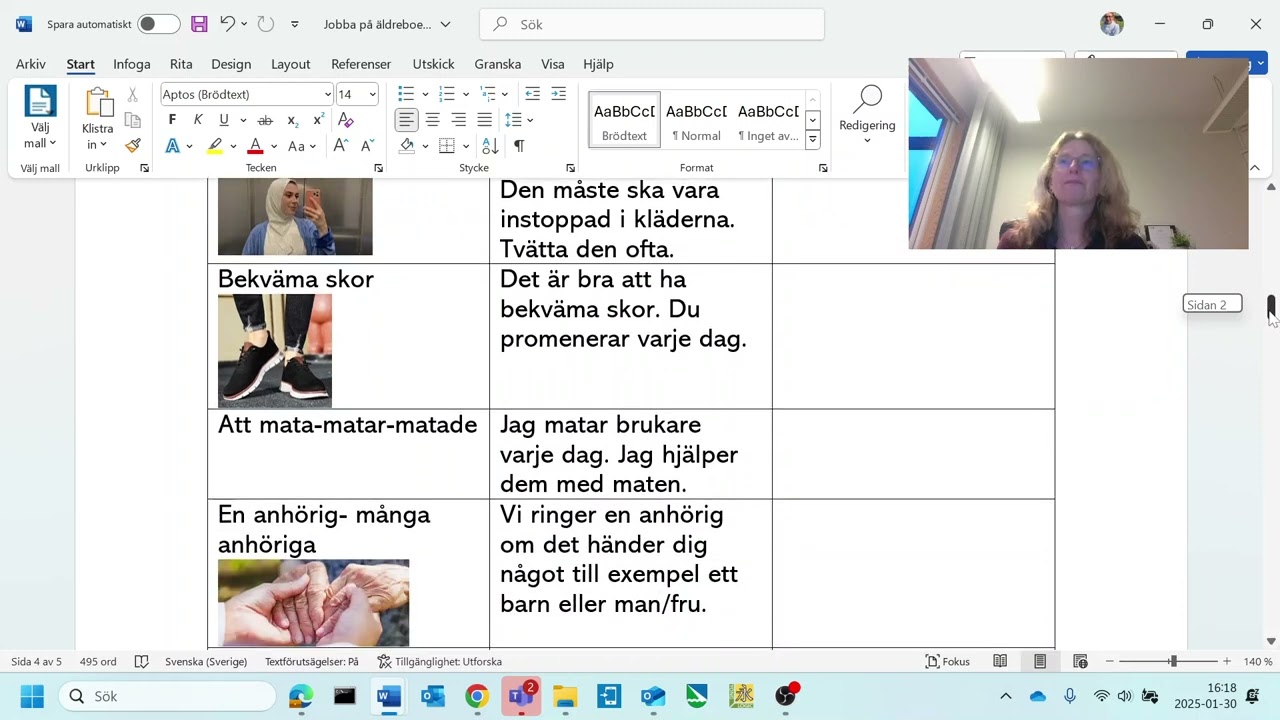
Task: Open the Granska tab
Action: point(498,64)
